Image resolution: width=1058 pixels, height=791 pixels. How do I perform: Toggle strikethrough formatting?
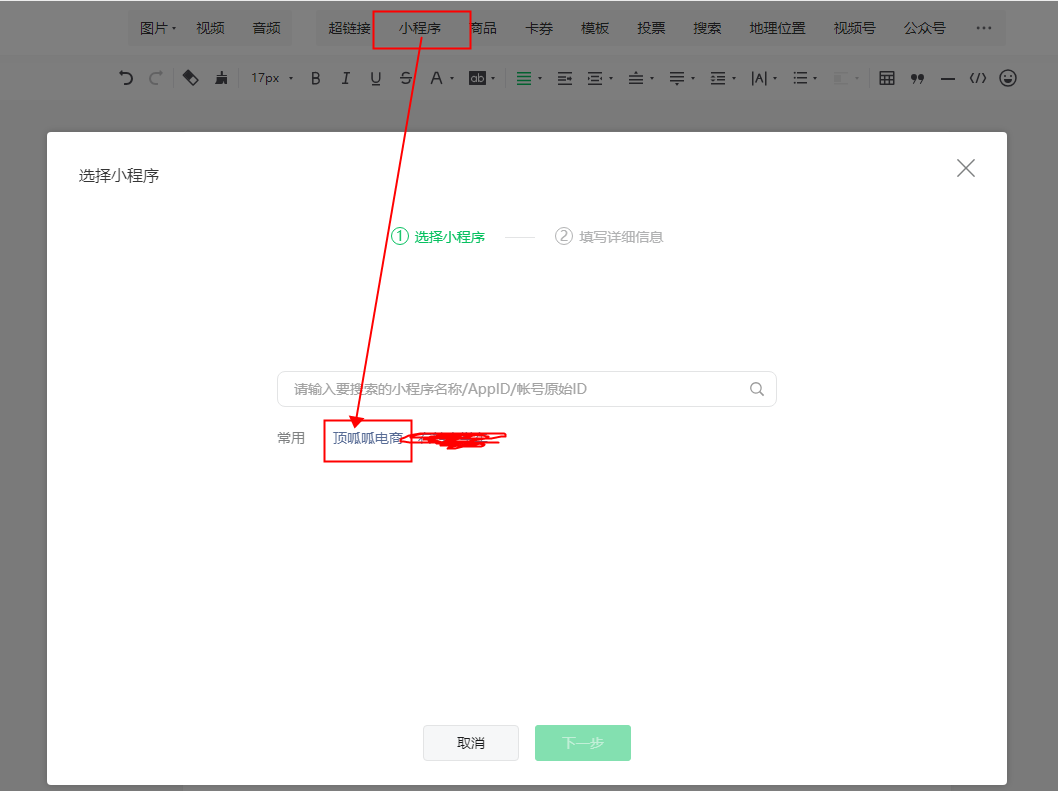406,78
